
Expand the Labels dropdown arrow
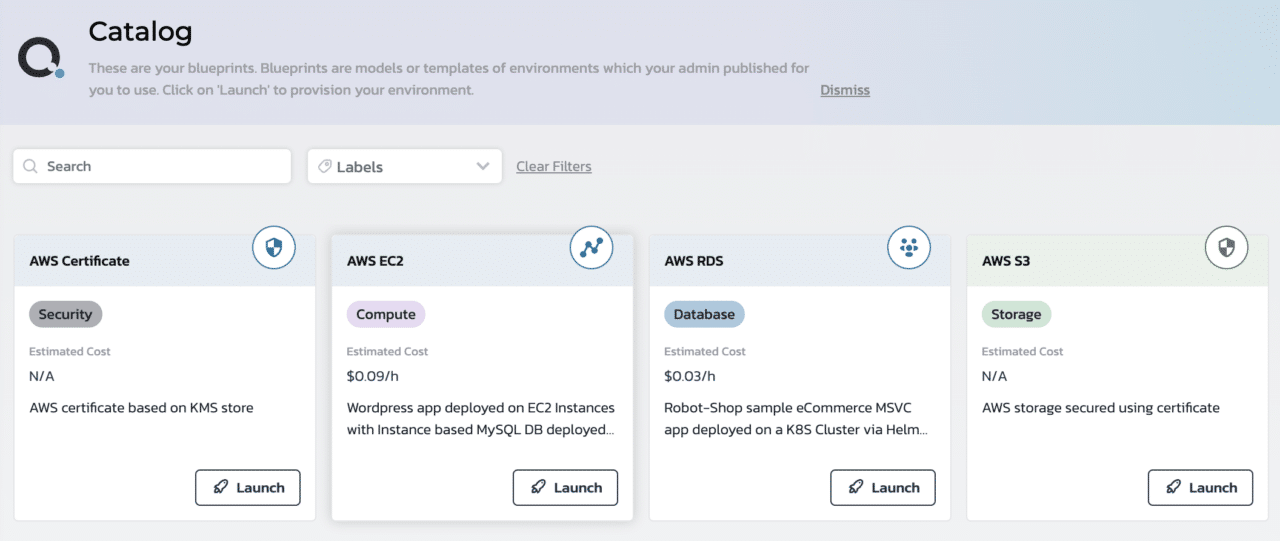484,167
